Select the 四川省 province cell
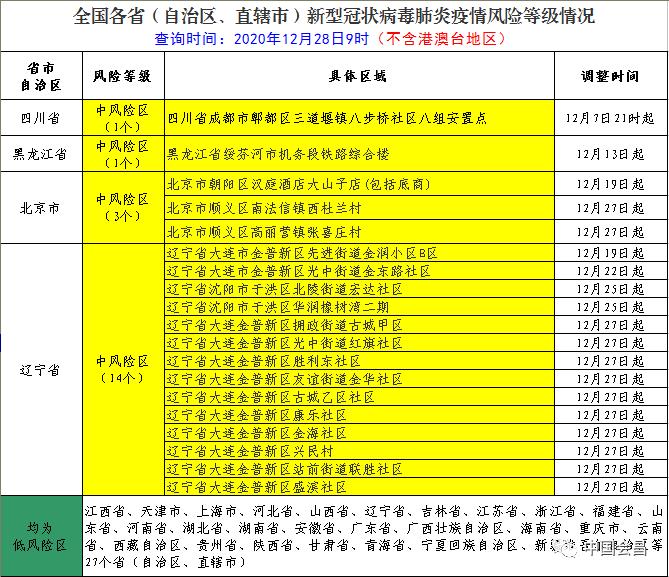 pos(41,118)
